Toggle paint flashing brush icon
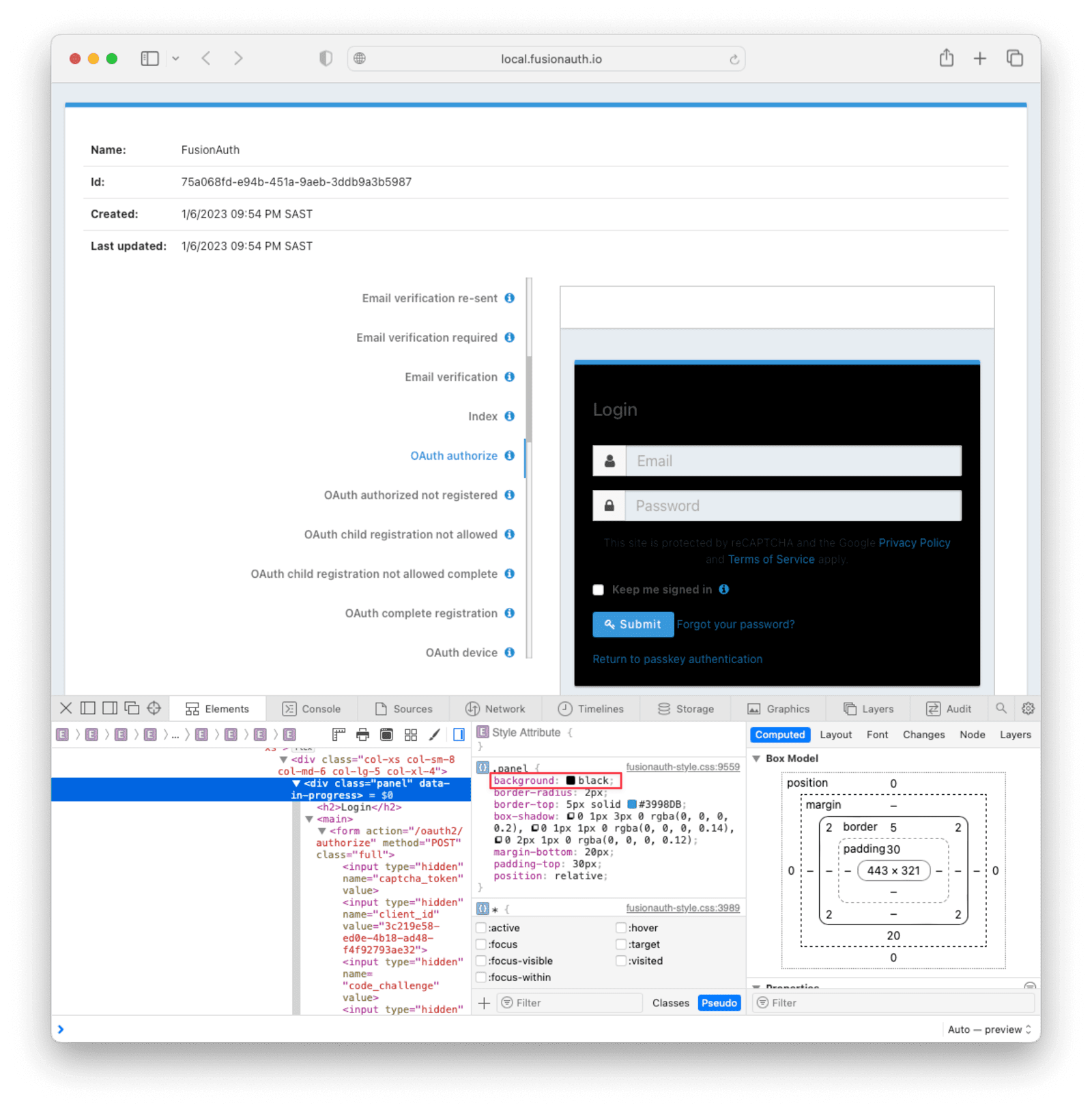The image size is (1092, 1110). tap(434, 735)
